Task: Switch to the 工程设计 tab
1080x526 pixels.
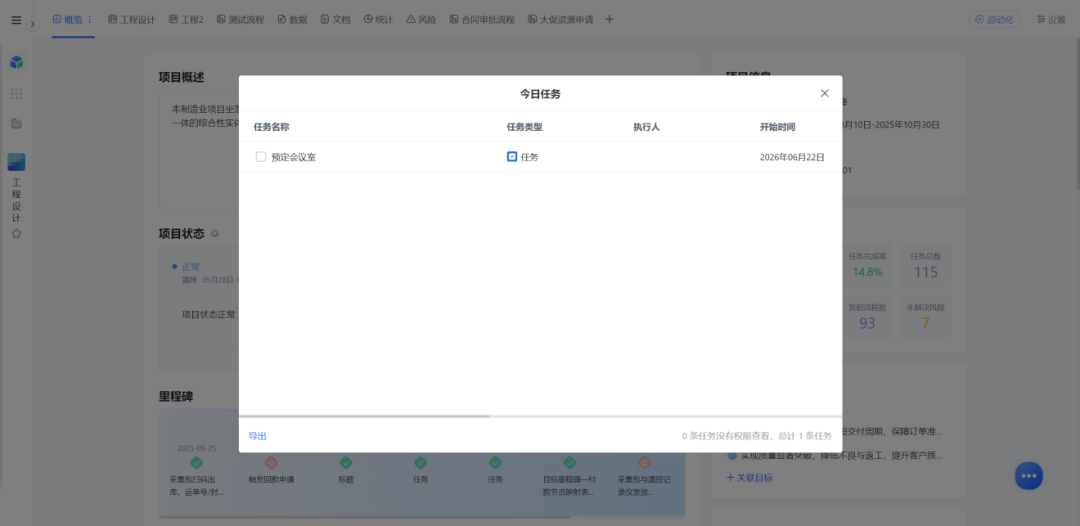Action: pos(132,19)
